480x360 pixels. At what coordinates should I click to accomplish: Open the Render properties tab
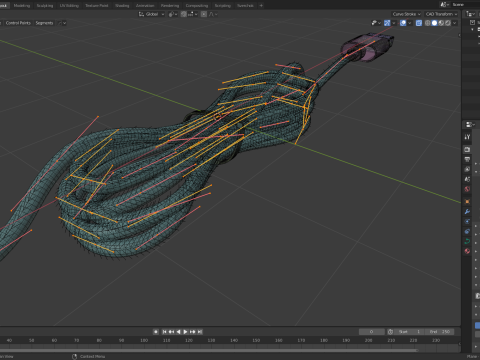click(467, 149)
